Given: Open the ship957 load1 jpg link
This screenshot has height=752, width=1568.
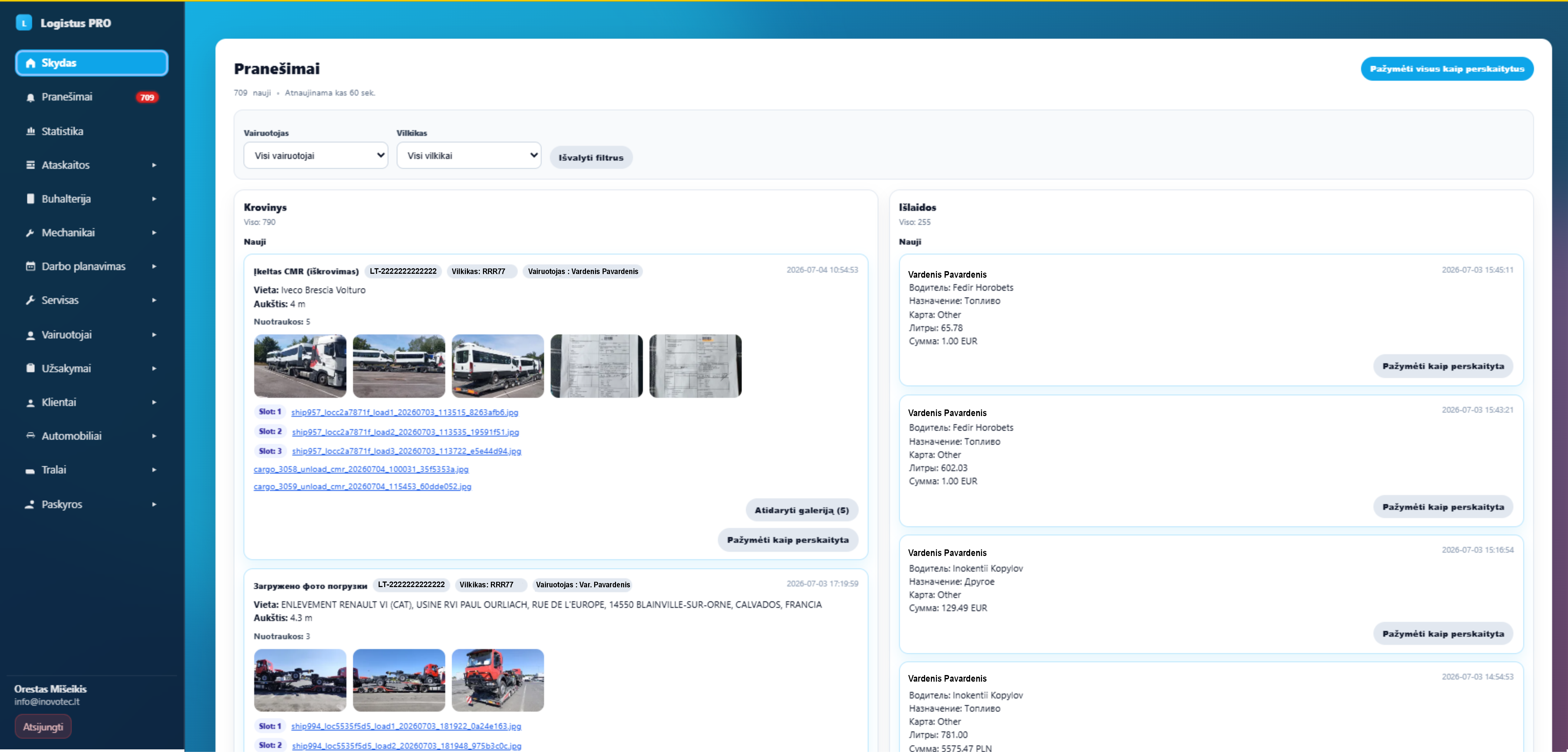Looking at the screenshot, I should point(405,413).
